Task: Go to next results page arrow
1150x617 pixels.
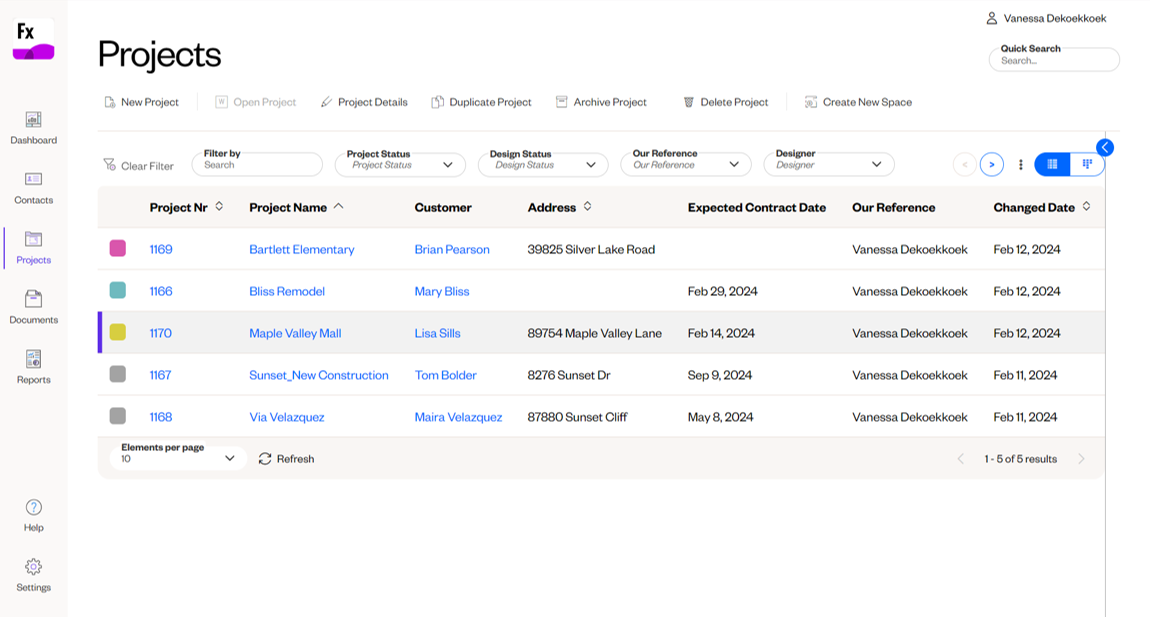Action: pos(1081,459)
